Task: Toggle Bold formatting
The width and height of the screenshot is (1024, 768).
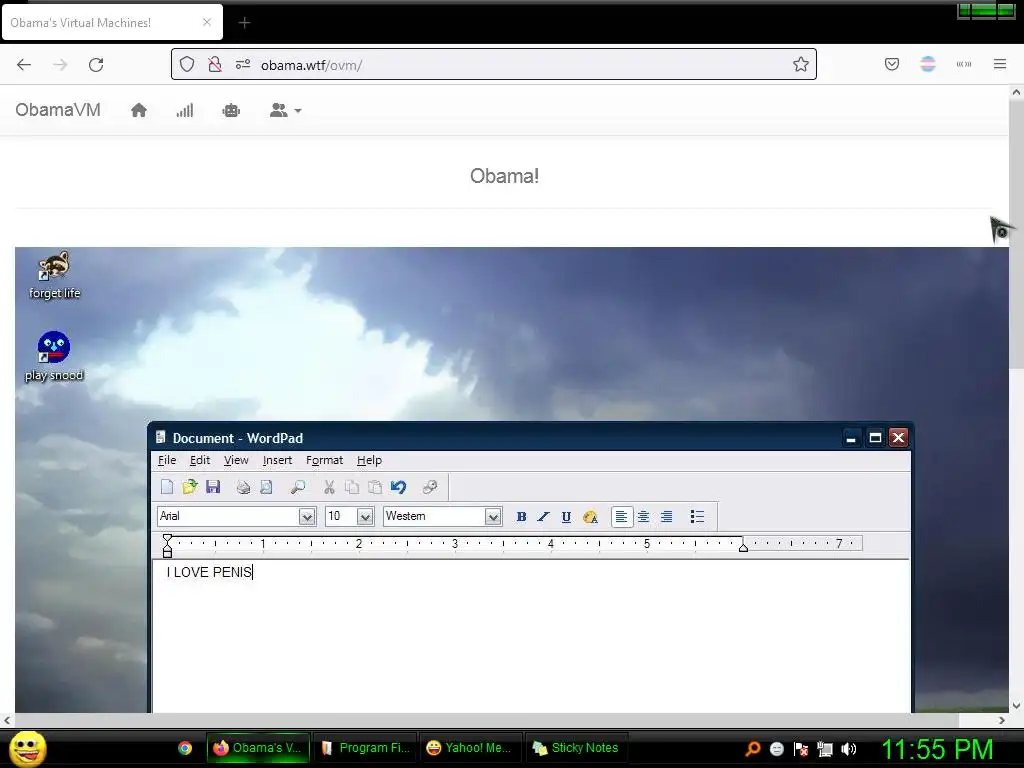Action: pos(521,517)
